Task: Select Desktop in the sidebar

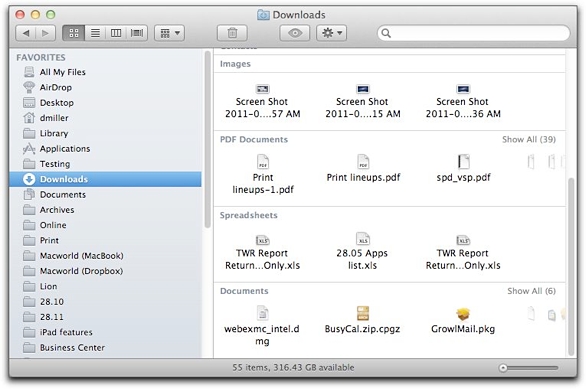Action: coord(105,103)
